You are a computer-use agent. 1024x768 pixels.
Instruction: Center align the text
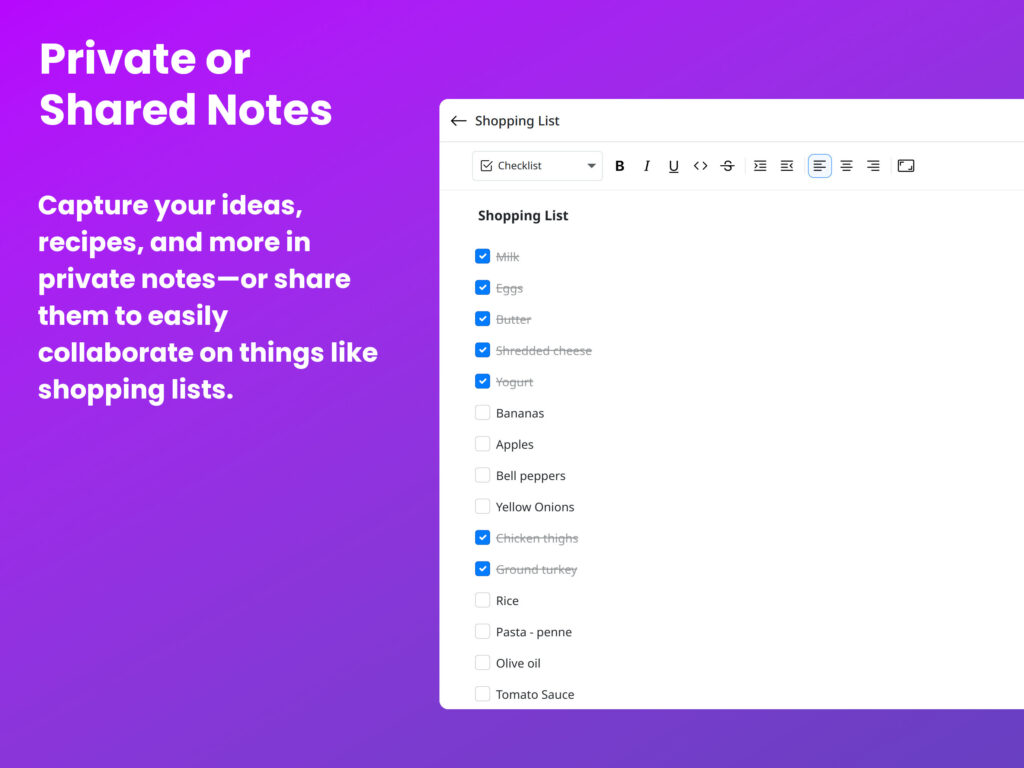846,166
